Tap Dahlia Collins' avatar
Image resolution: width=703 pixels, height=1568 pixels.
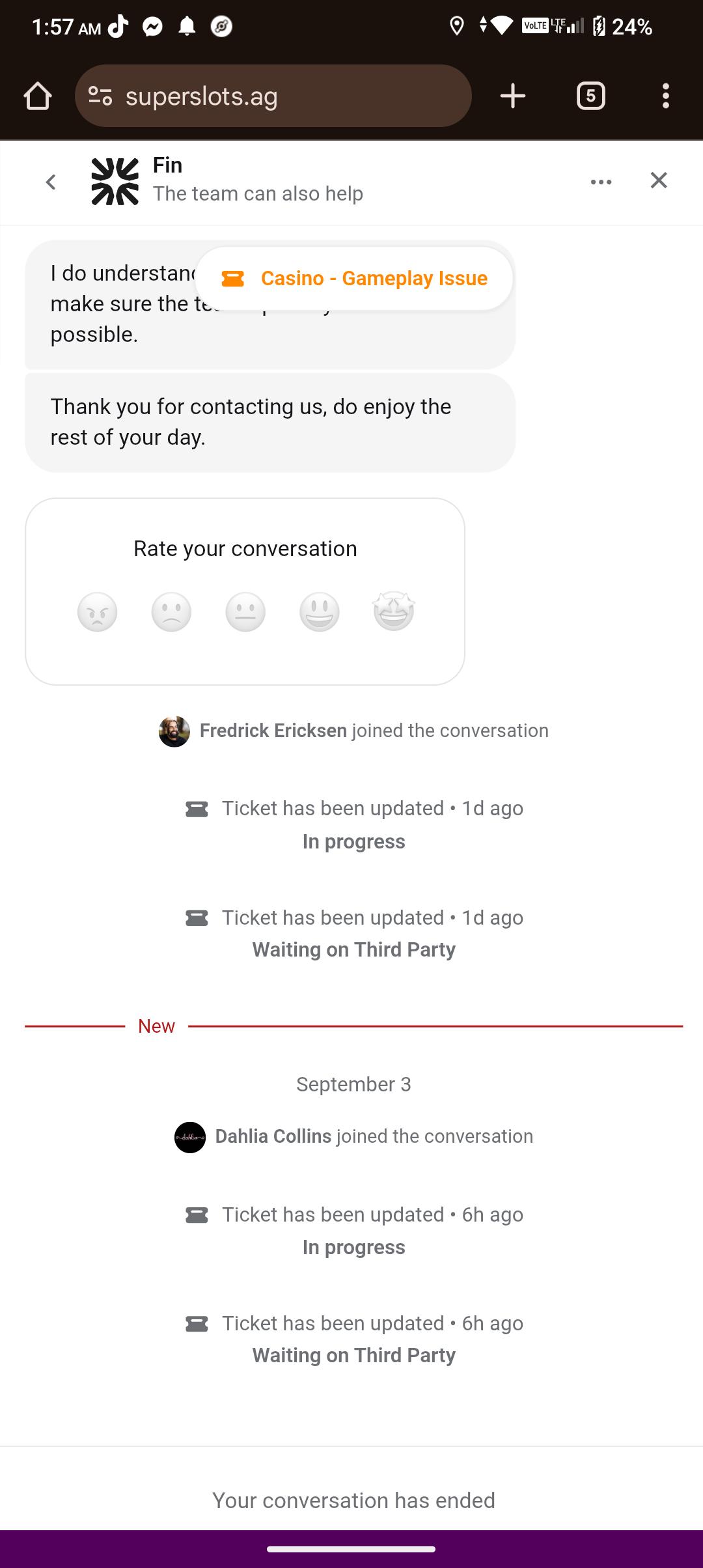[x=190, y=1137]
